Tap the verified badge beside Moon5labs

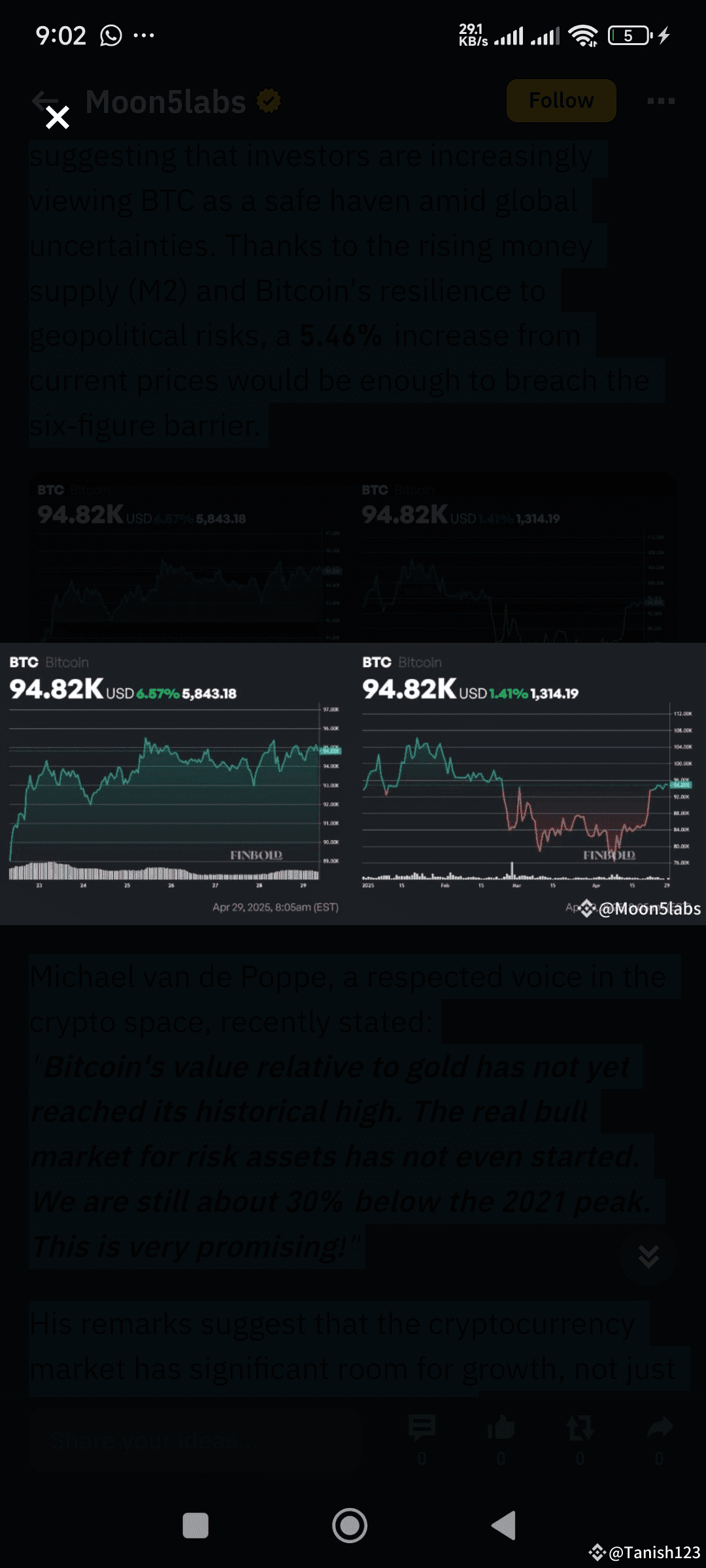pyautogui.click(x=269, y=101)
